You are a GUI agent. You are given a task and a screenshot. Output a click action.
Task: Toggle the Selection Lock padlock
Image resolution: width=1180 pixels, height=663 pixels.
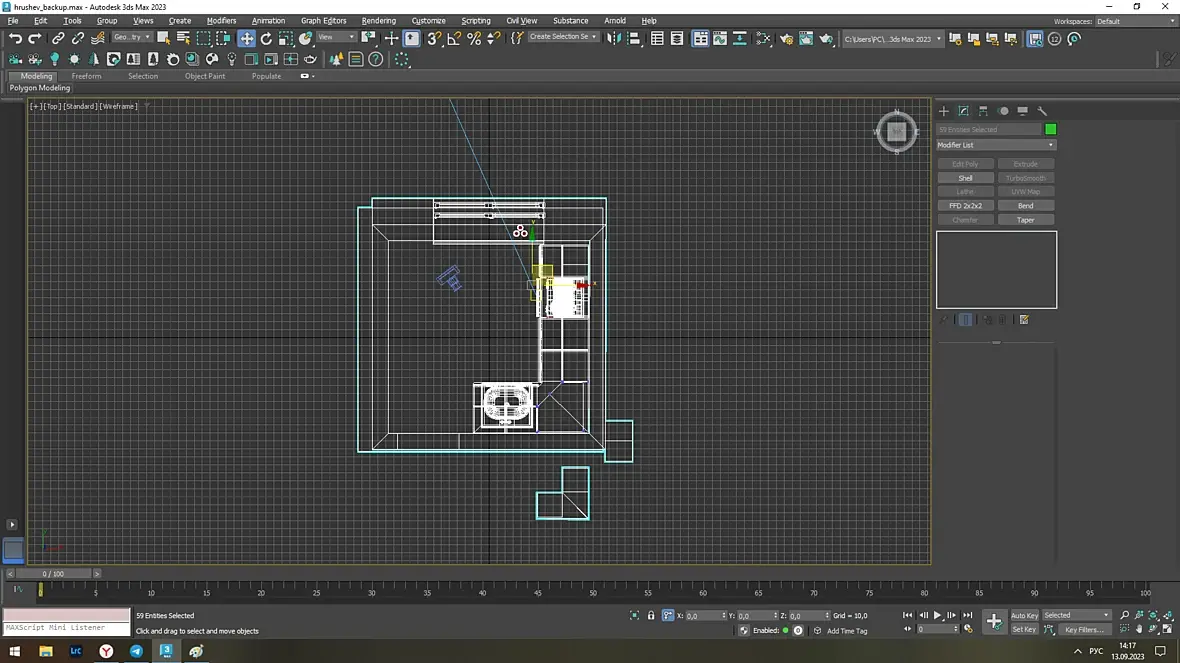tap(651, 616)
